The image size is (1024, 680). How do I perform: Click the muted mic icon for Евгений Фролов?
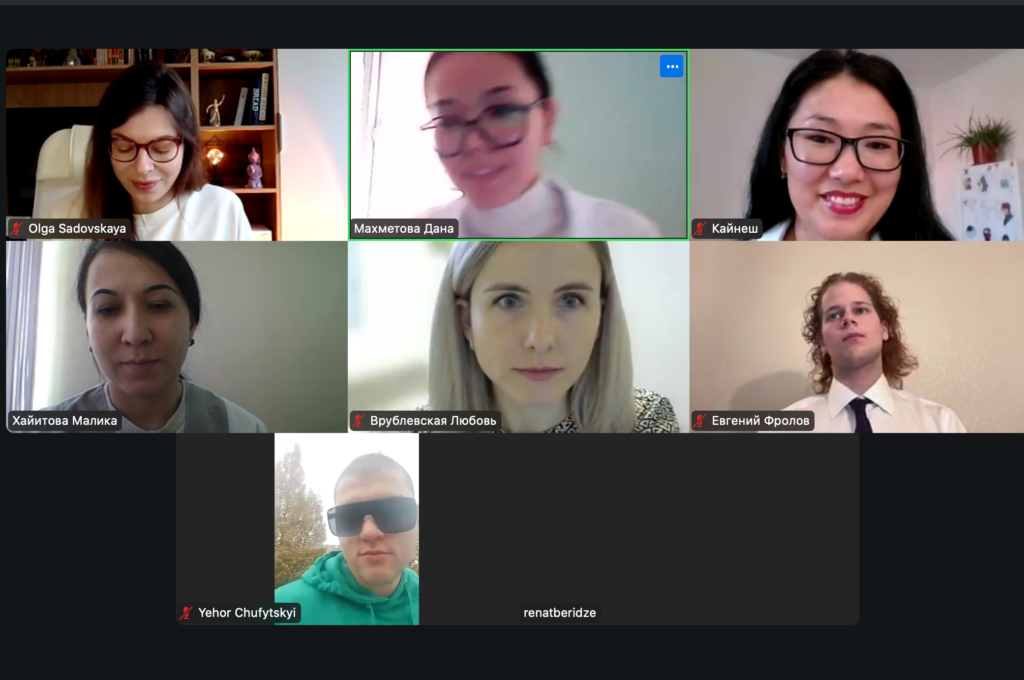[701, 421]
